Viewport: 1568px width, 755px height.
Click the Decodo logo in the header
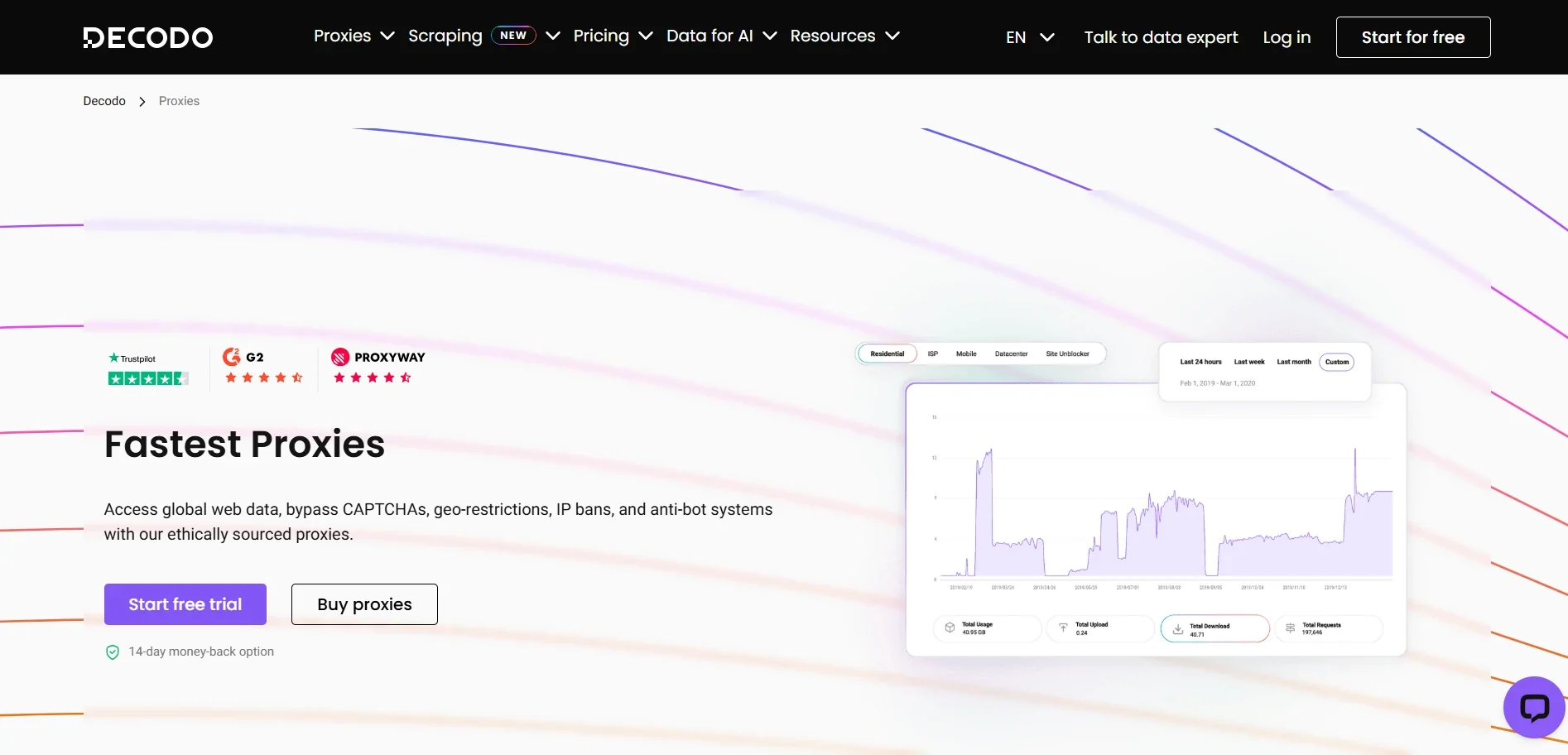click(148, 37)
